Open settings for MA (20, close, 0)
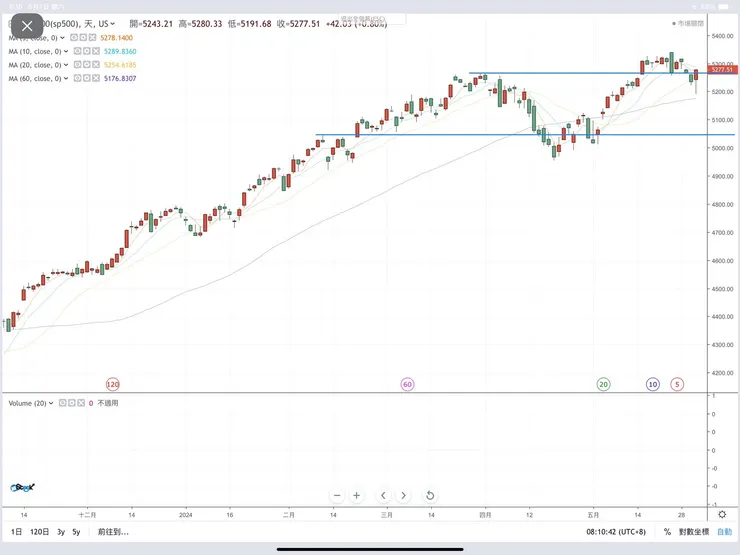 click(86, 65)
